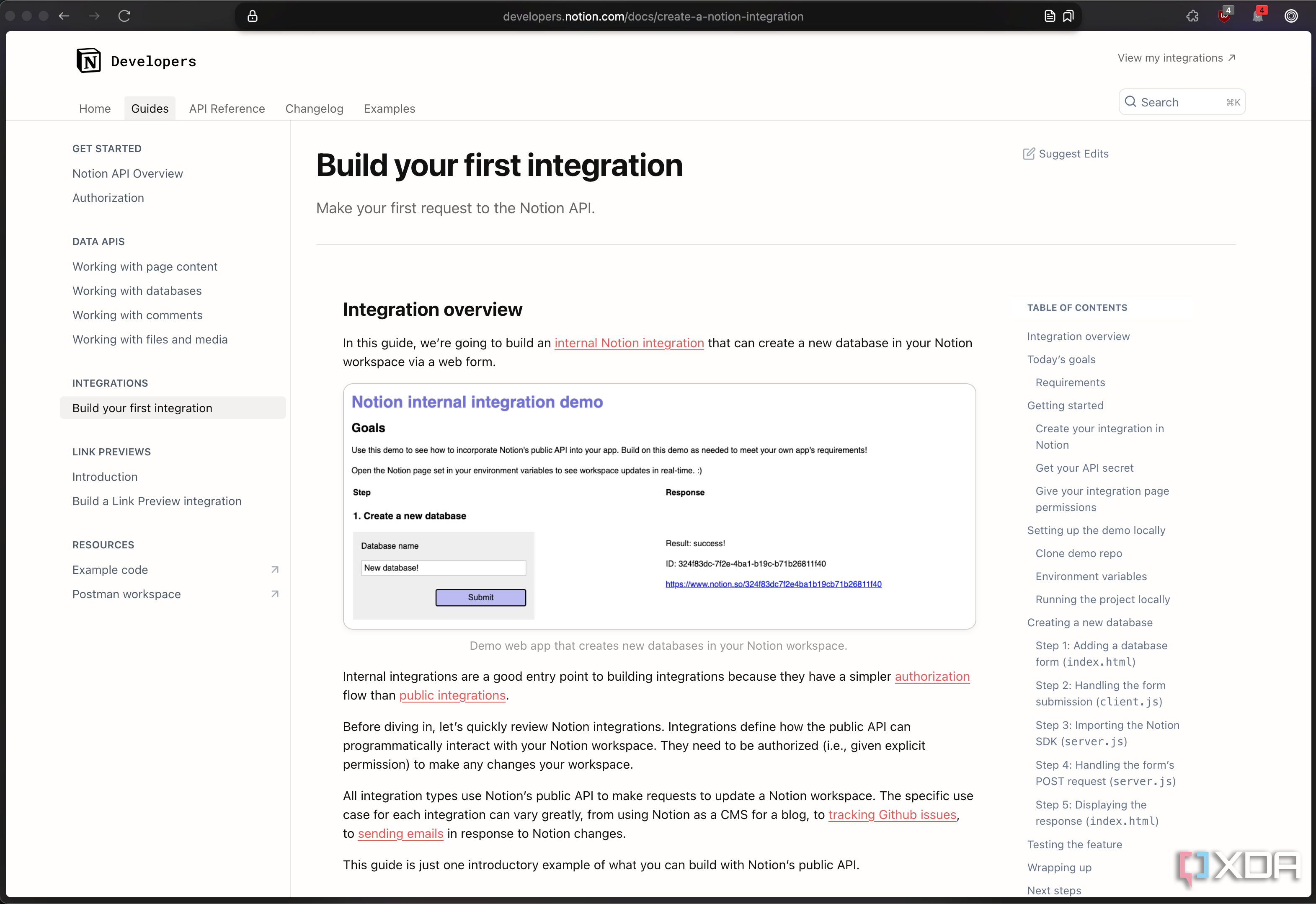The image size is (1316, 904).
Task: Select Build your first integration sidebar item
Action: coord(173,408)
